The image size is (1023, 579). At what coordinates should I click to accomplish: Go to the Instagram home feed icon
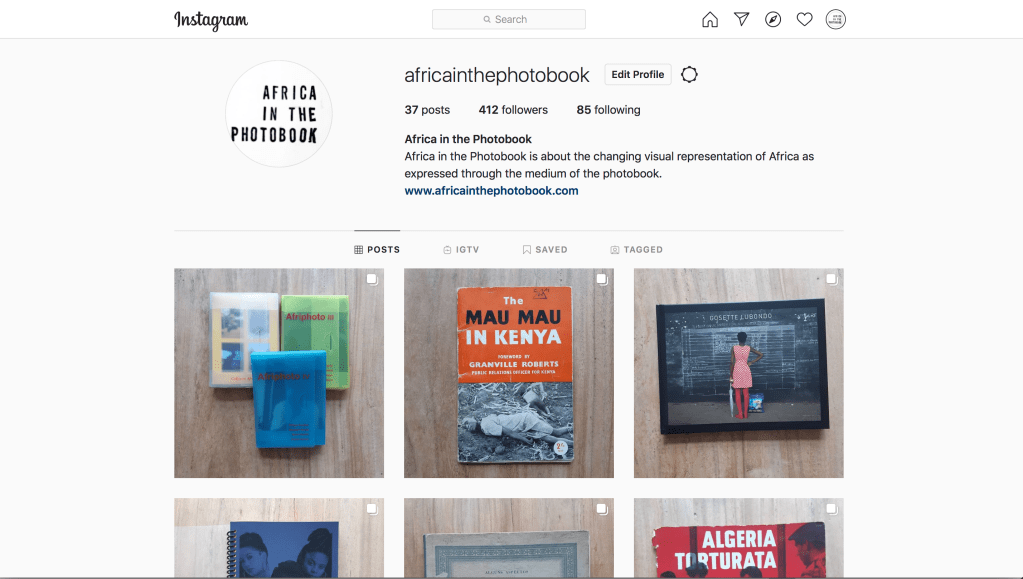click(710, 20)
